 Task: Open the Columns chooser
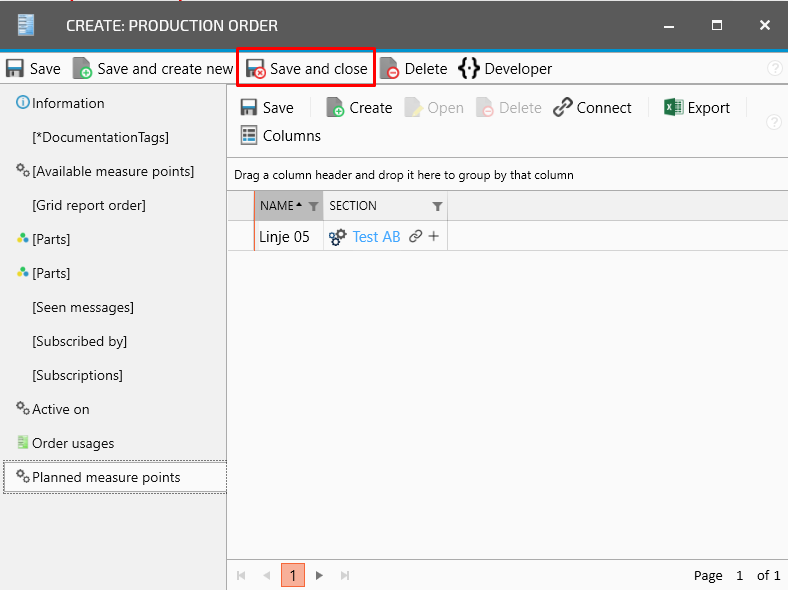[280, 136]
